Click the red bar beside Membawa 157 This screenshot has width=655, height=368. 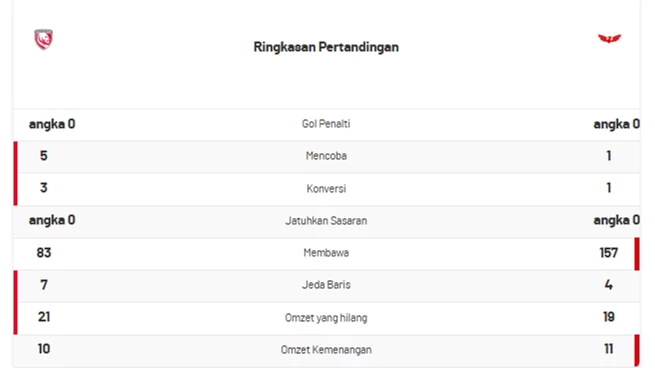click(x=637, y=254)
